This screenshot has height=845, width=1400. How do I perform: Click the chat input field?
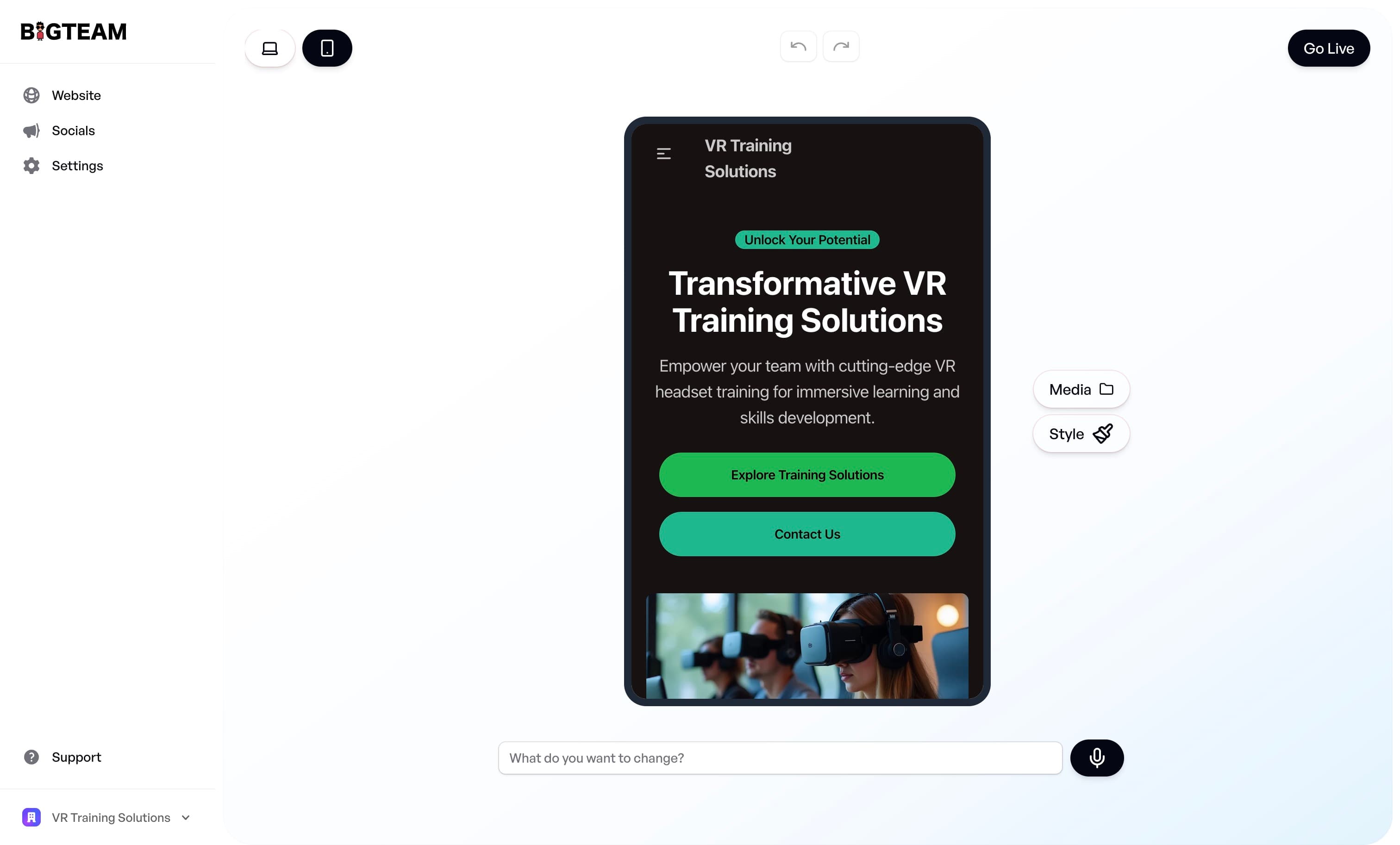(780, 758)
